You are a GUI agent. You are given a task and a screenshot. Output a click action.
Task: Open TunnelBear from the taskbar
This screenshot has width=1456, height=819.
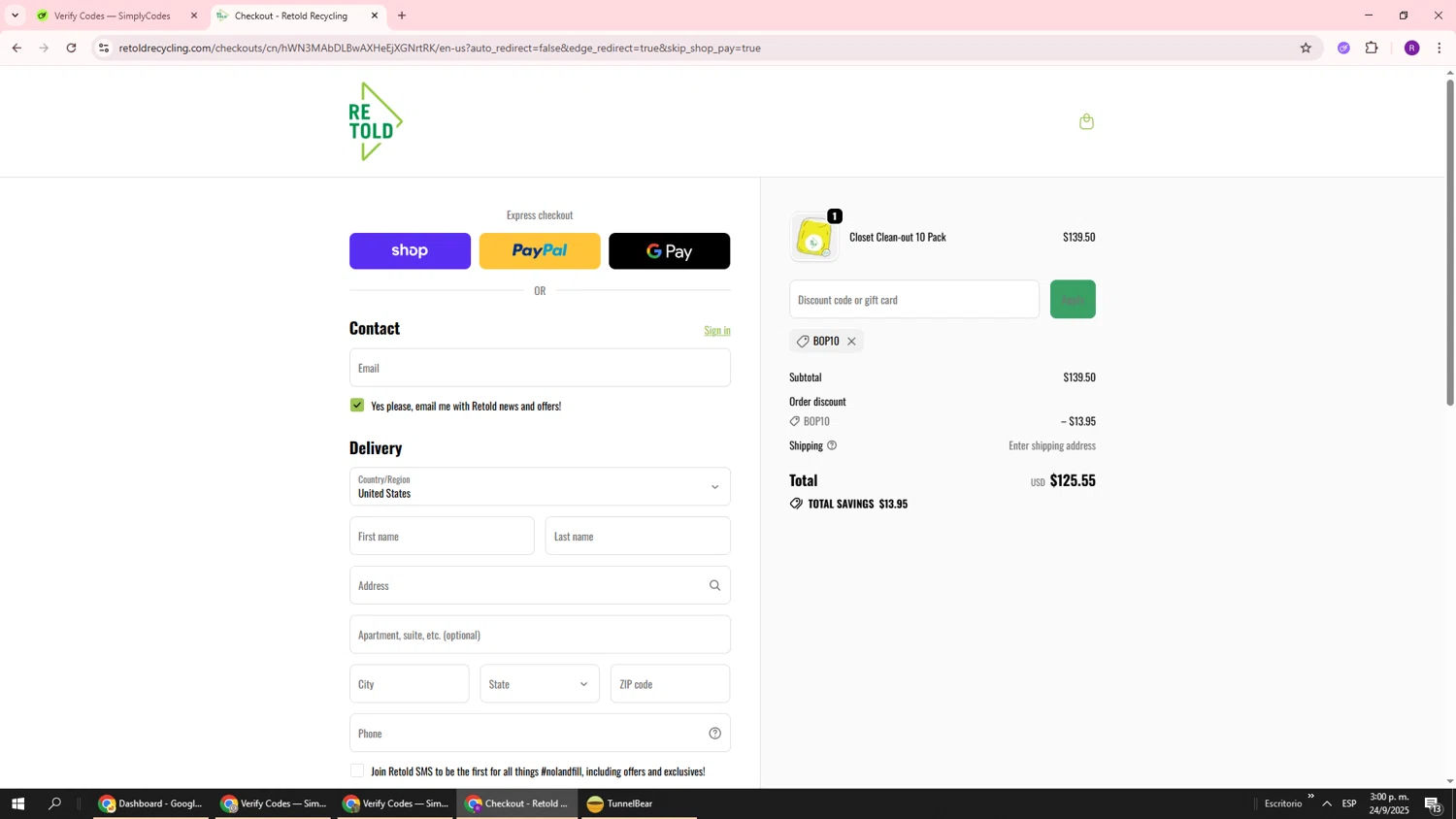tap(639, 803)
